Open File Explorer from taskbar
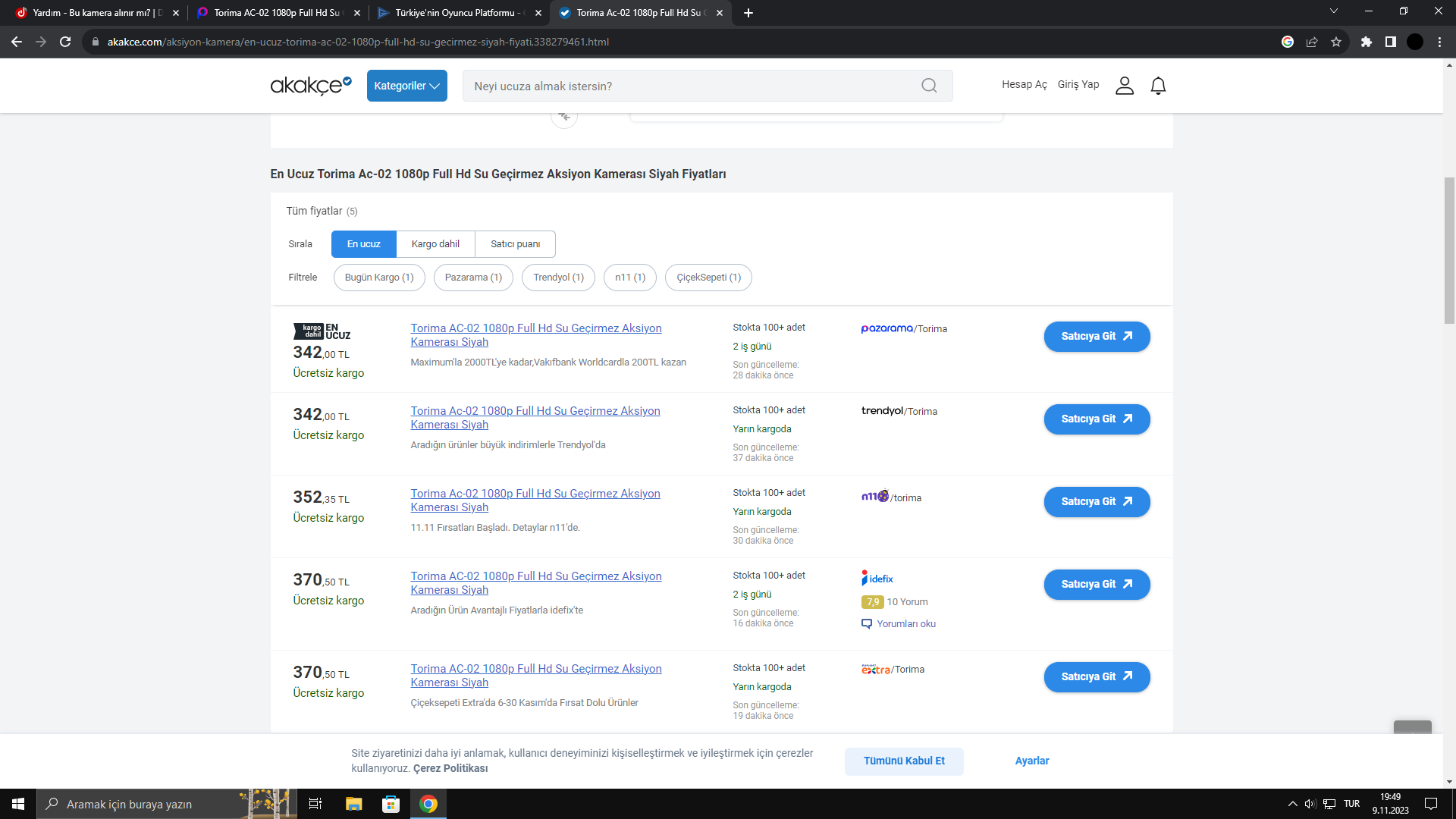1456x819 pixels. click(353, 804)
